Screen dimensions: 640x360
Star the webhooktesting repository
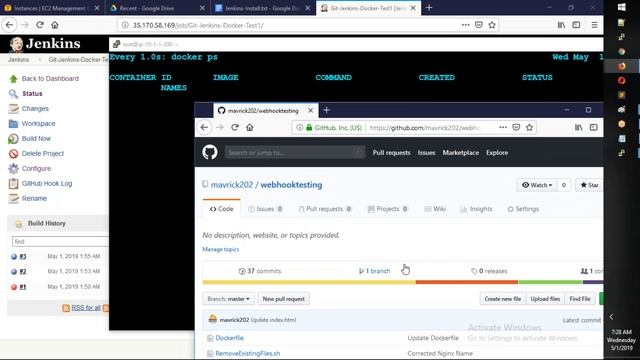pos(589,185)
